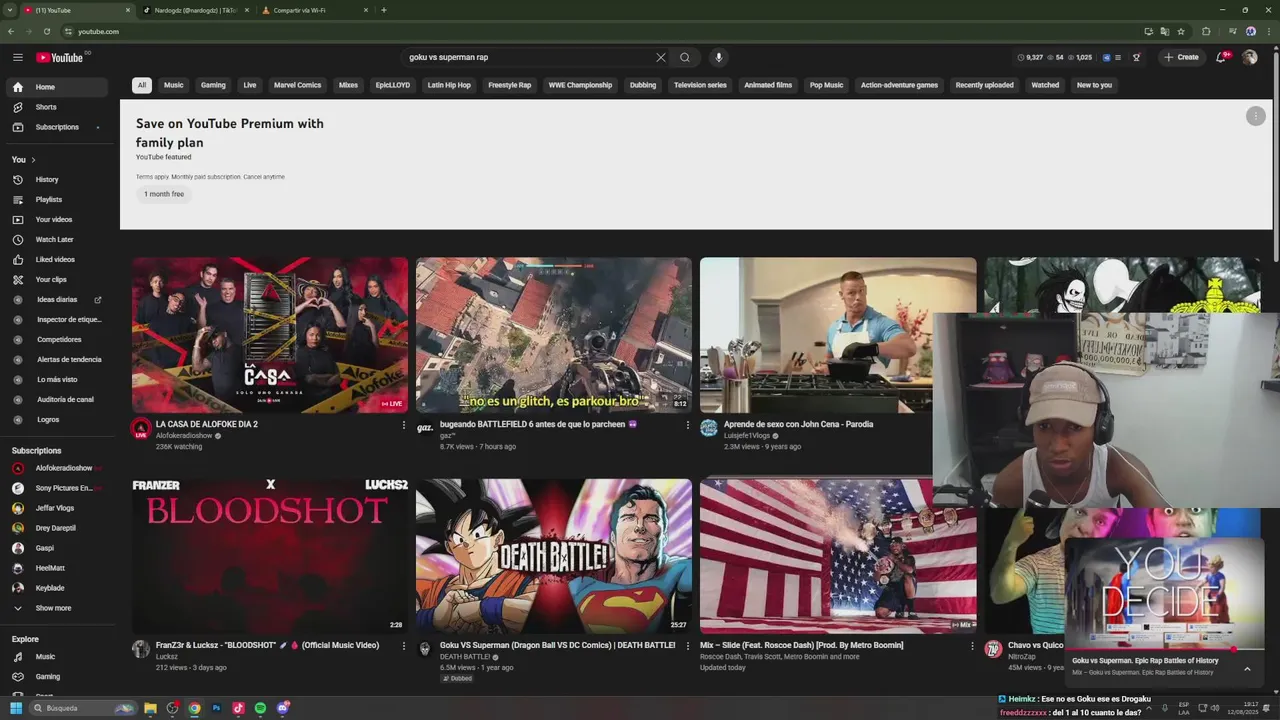Open options for LA CASA DE ALOFOKE video

[404, 425]
